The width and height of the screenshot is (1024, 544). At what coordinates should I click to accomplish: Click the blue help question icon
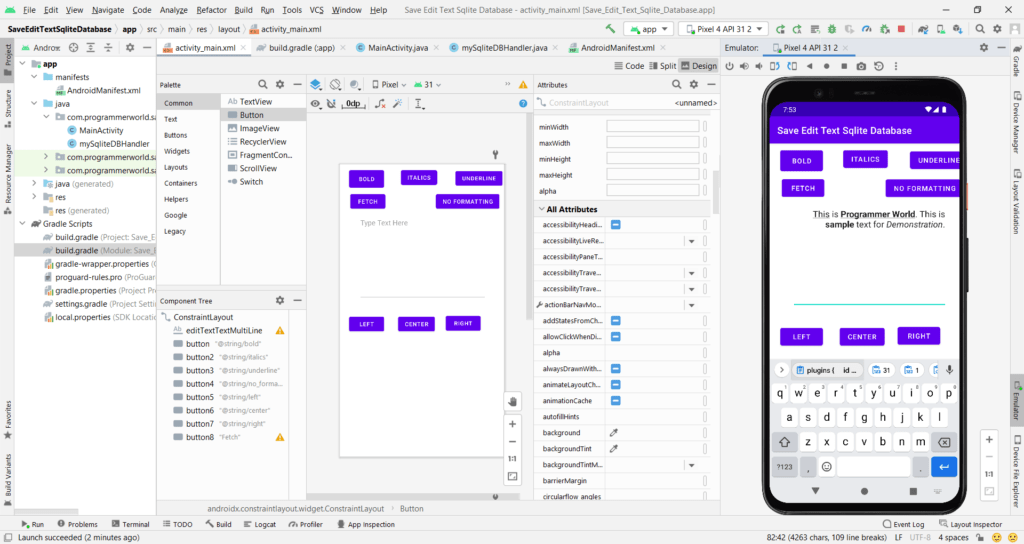tap(523, 103)
